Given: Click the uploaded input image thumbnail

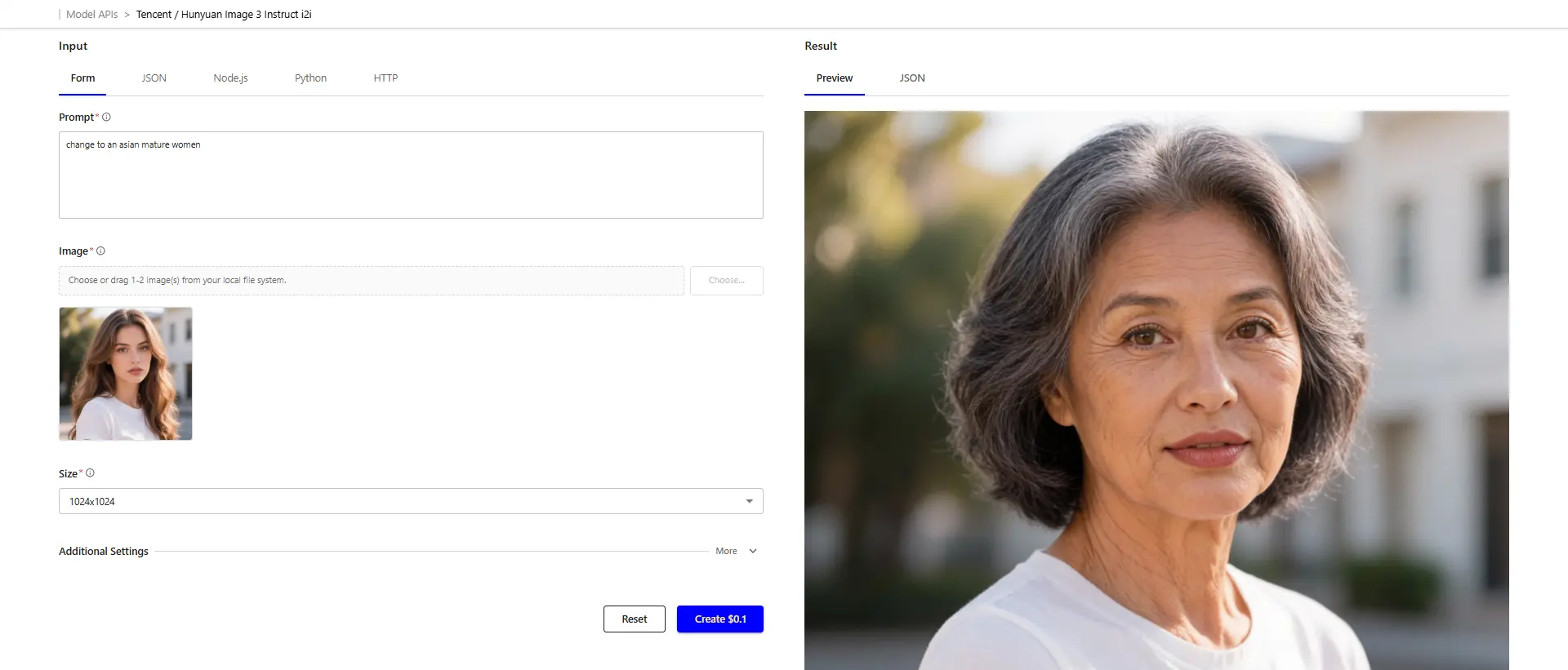Looking at the screenshot, I should pos(126,374).
